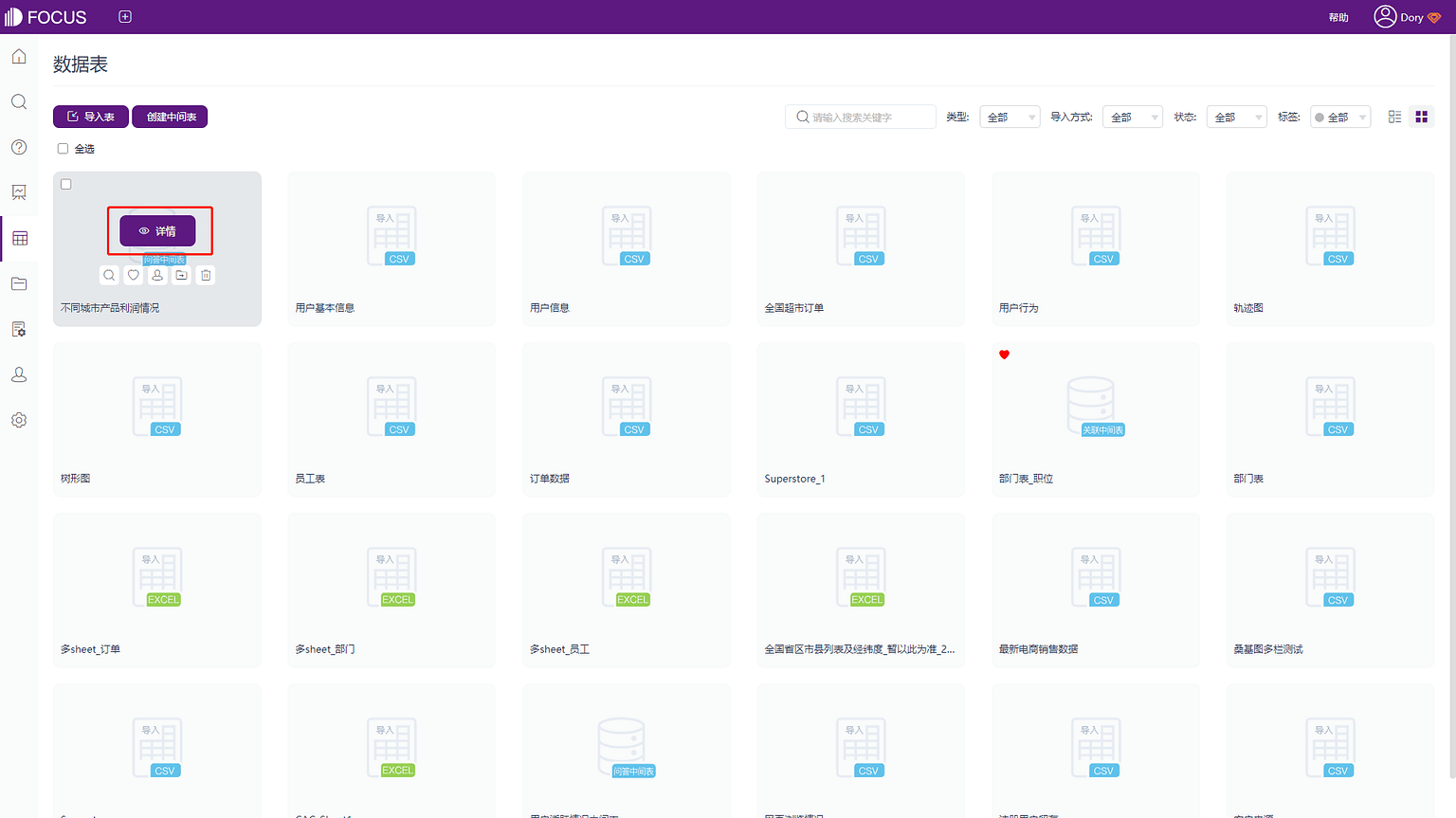Screen dimensions: 1456x818
Task: Click the page vertical scrollbar
Action: tap(1452, 408)
